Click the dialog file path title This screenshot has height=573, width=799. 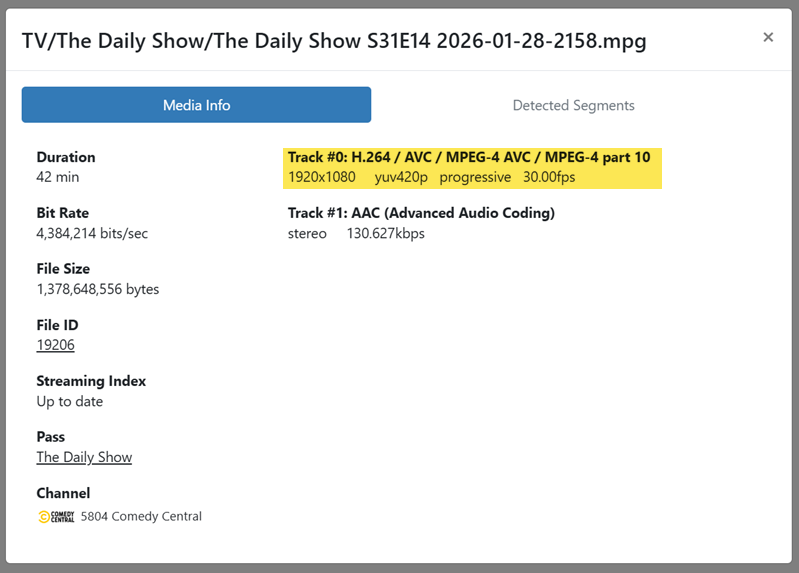(x=334, y=40)
